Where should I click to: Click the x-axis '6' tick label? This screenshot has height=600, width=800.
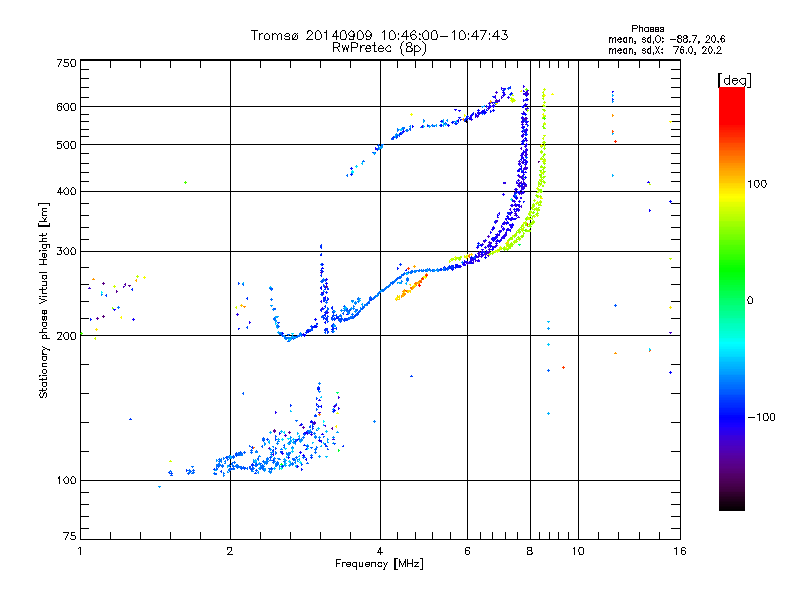467,551
